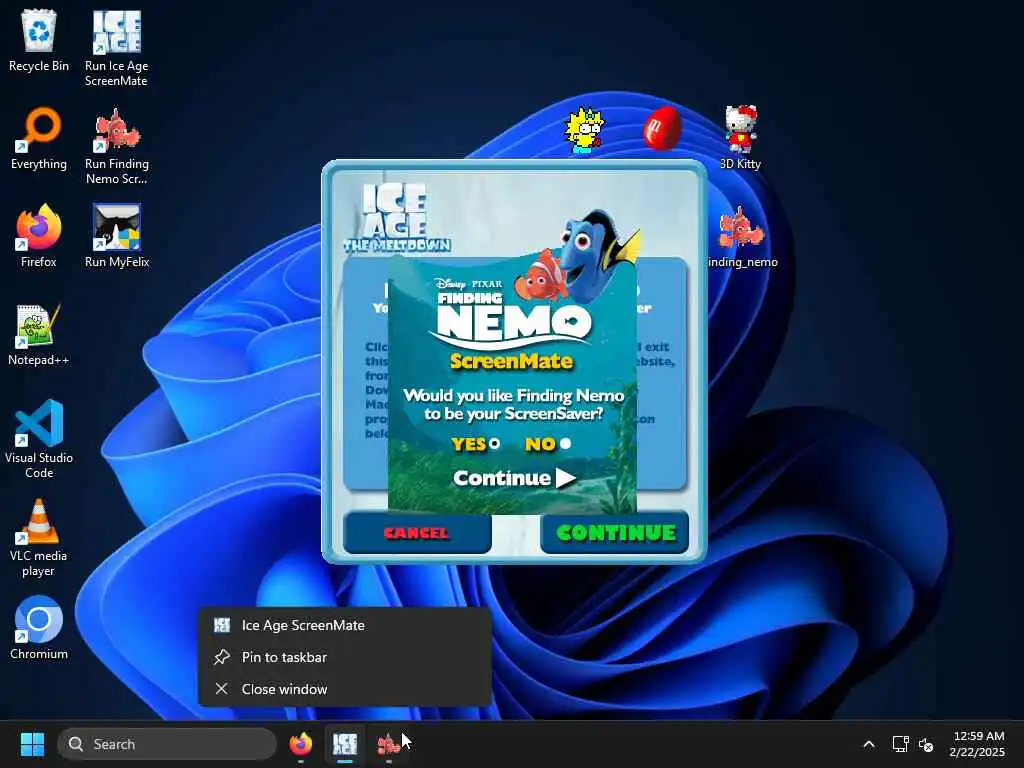
Task: Choose Pin to taskbar menu entry
Action: click(345, 657)
